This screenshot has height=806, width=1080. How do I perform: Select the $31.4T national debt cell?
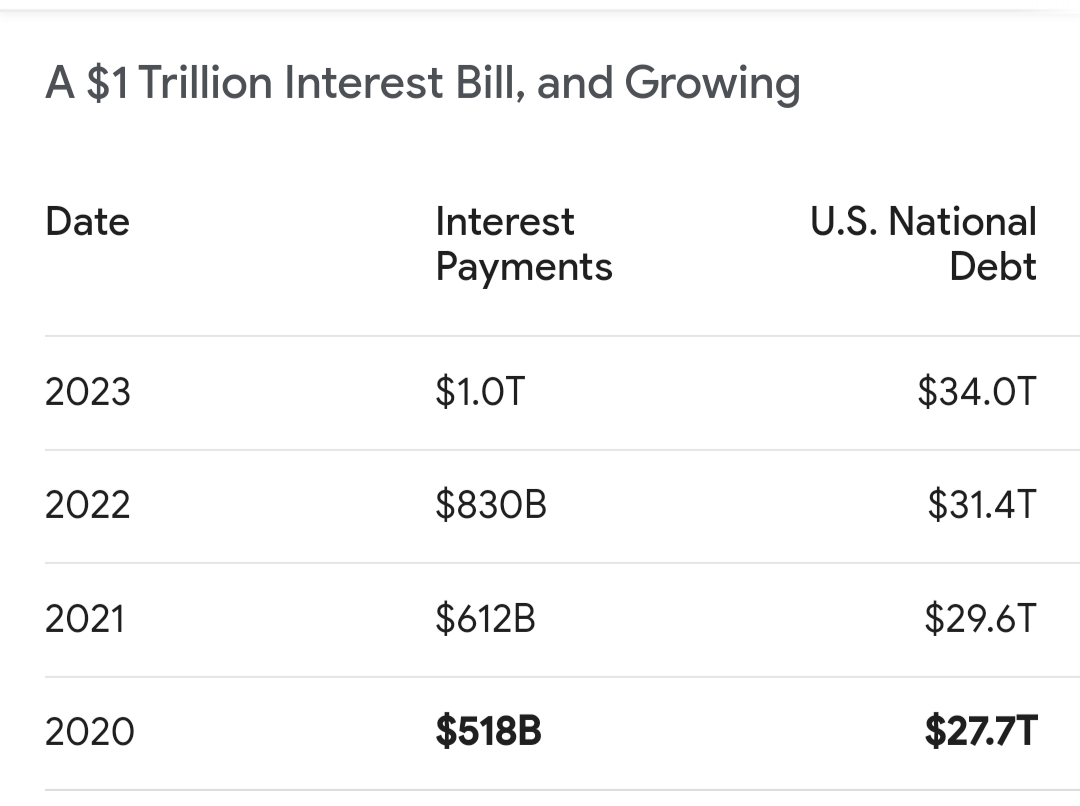pyautogui.click(x=982, y=504)
